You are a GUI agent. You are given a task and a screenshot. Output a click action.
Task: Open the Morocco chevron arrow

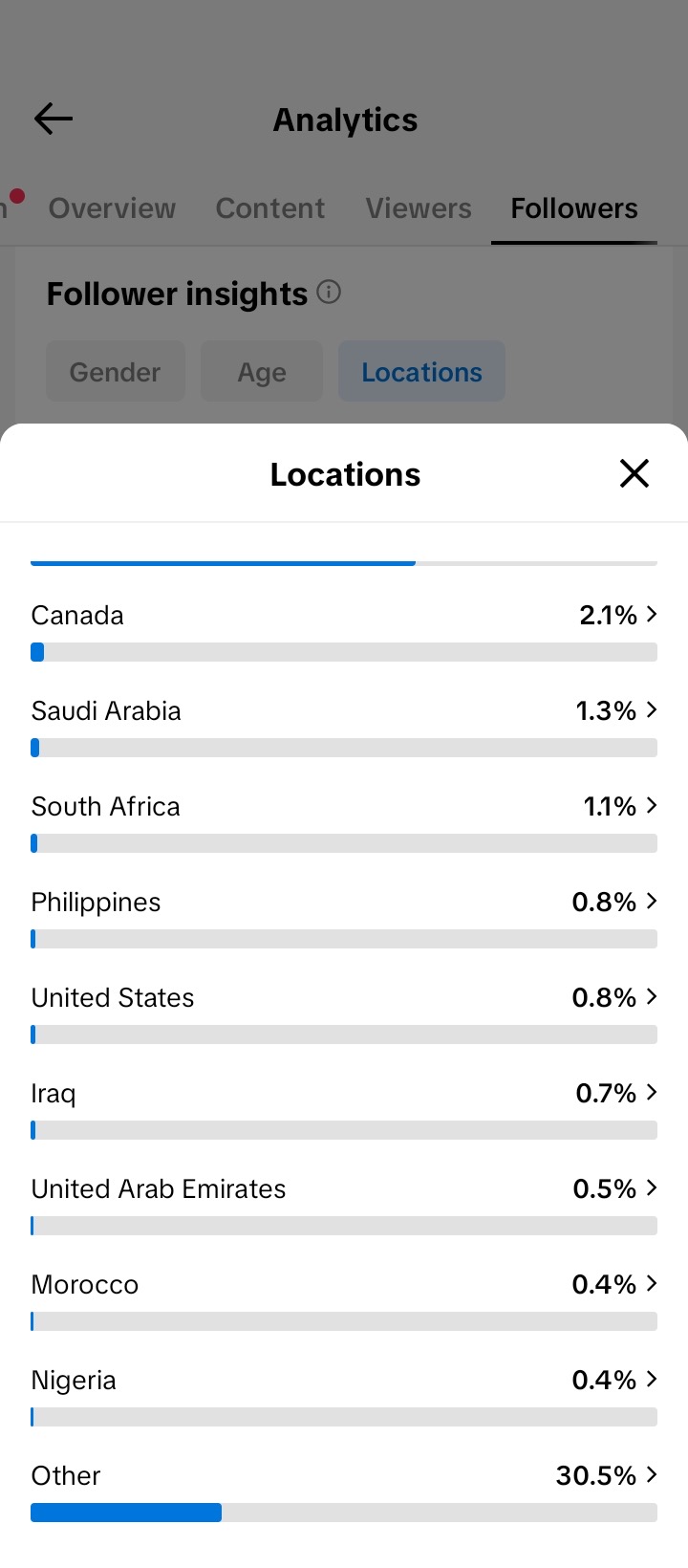click(x=652, y=1283)
